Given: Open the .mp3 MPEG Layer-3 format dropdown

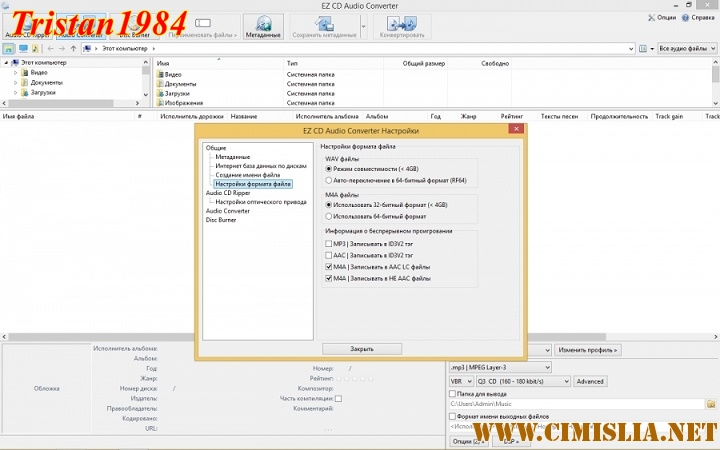Looking at the screenshot, I should tap(500, 367).
